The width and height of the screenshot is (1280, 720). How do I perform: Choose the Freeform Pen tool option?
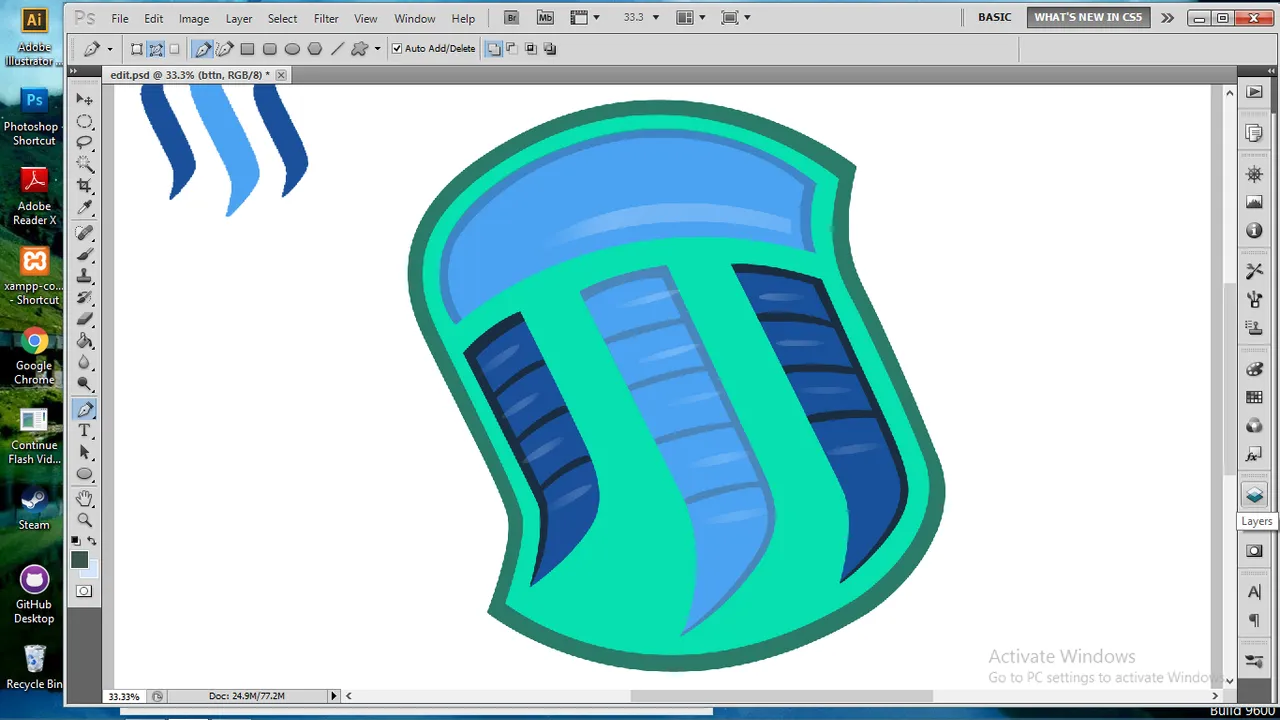225,48
